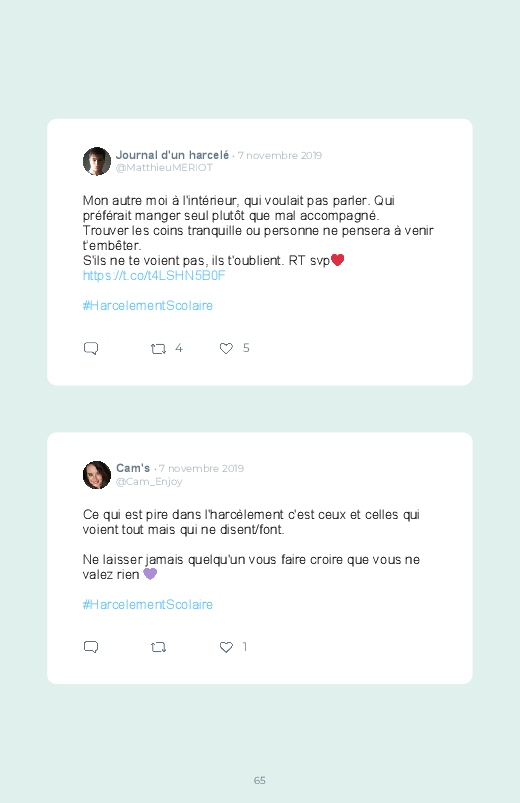Open Cam's profile picture
The height and width of the screenshot is (803, 520).
[x=97, y=475]
